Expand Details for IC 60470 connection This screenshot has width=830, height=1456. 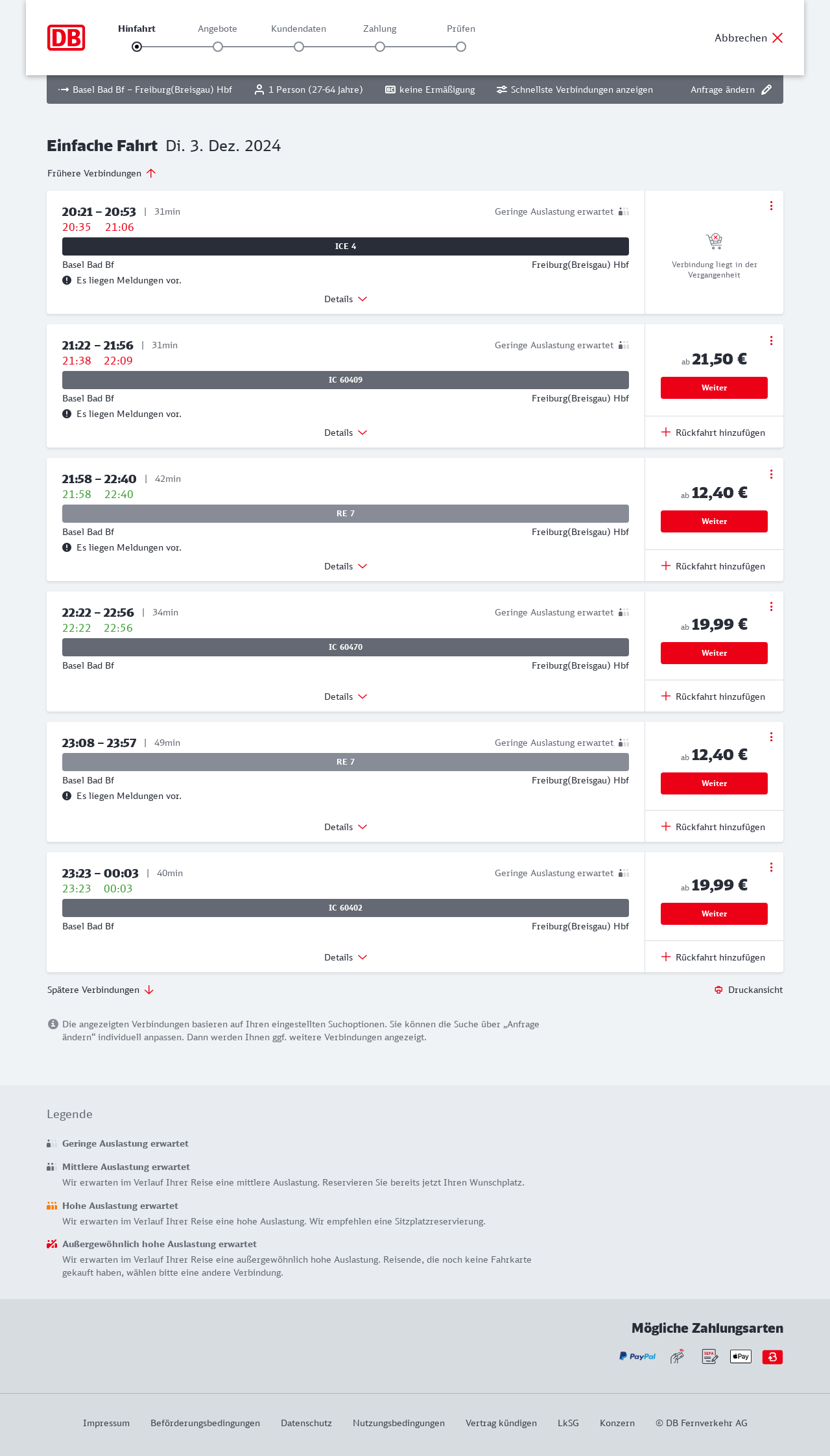coord(346,697)
